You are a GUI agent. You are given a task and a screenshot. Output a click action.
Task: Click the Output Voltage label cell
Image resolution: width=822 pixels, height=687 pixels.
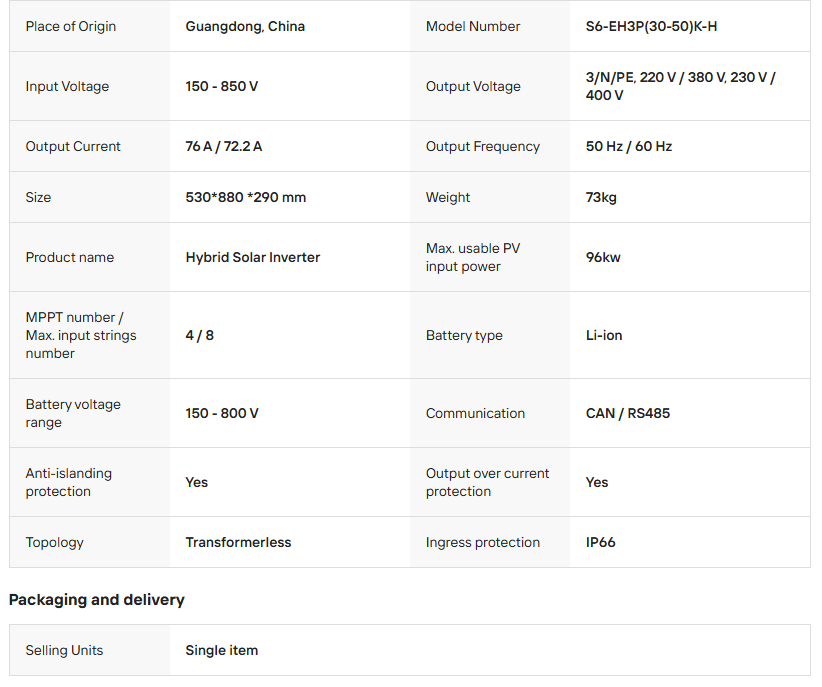(473, 86)
